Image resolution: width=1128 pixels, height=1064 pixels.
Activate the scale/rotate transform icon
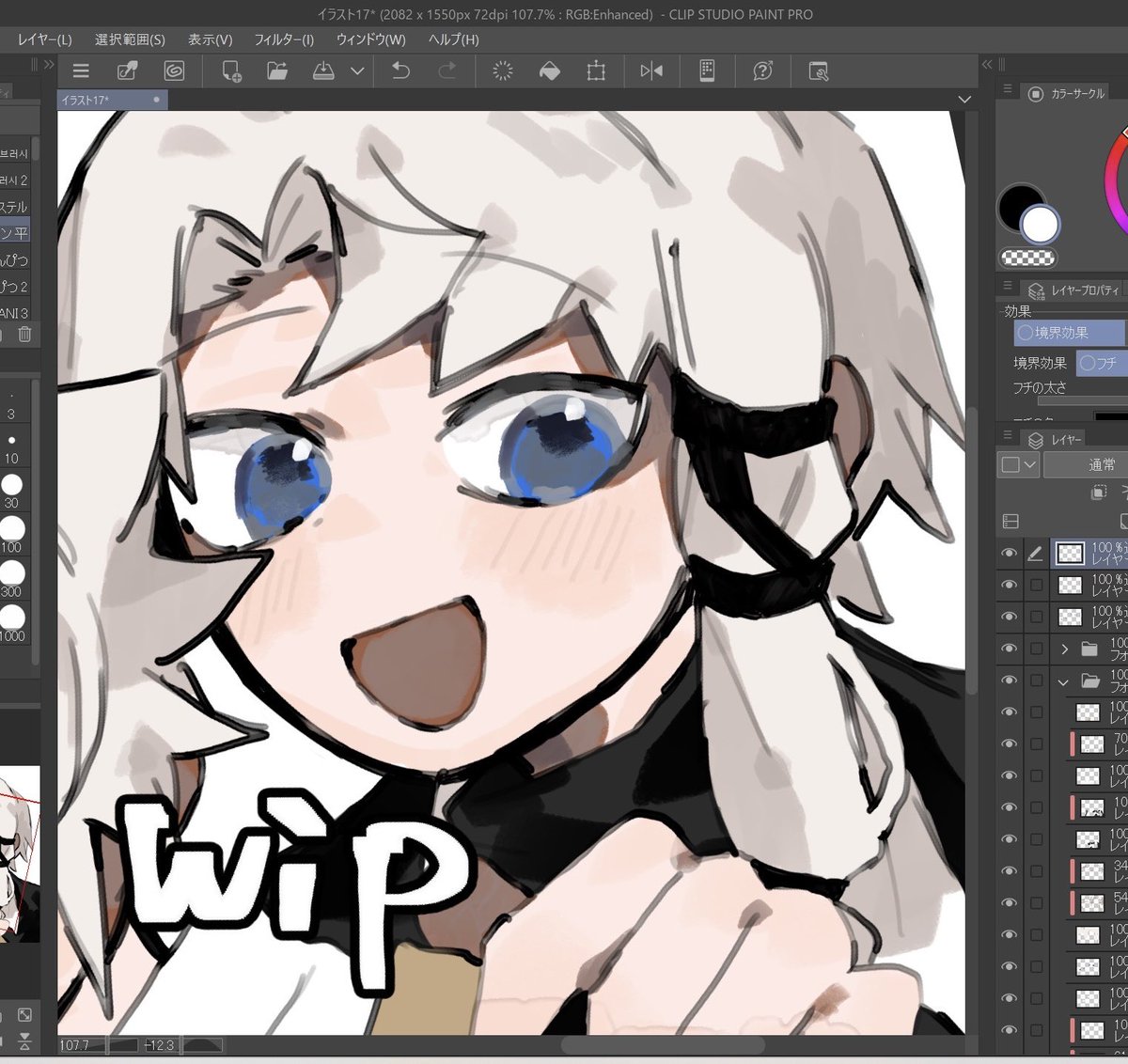tap(596, 71)
